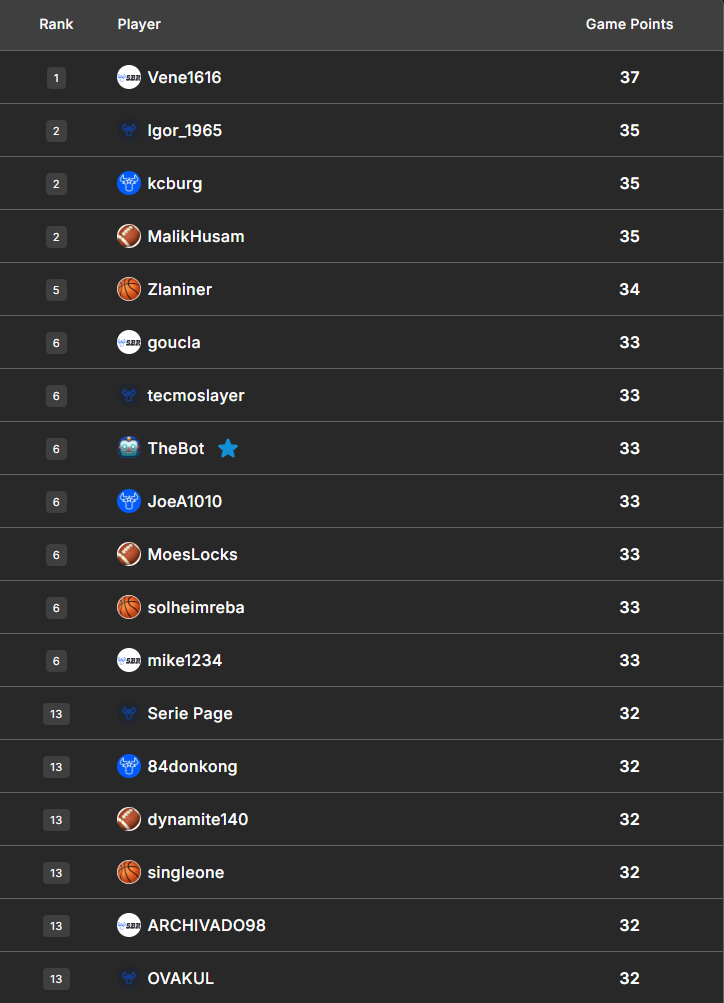Open player profile Igor_1965
This screenshot has width=724, height=1003.
click(185, 130)
